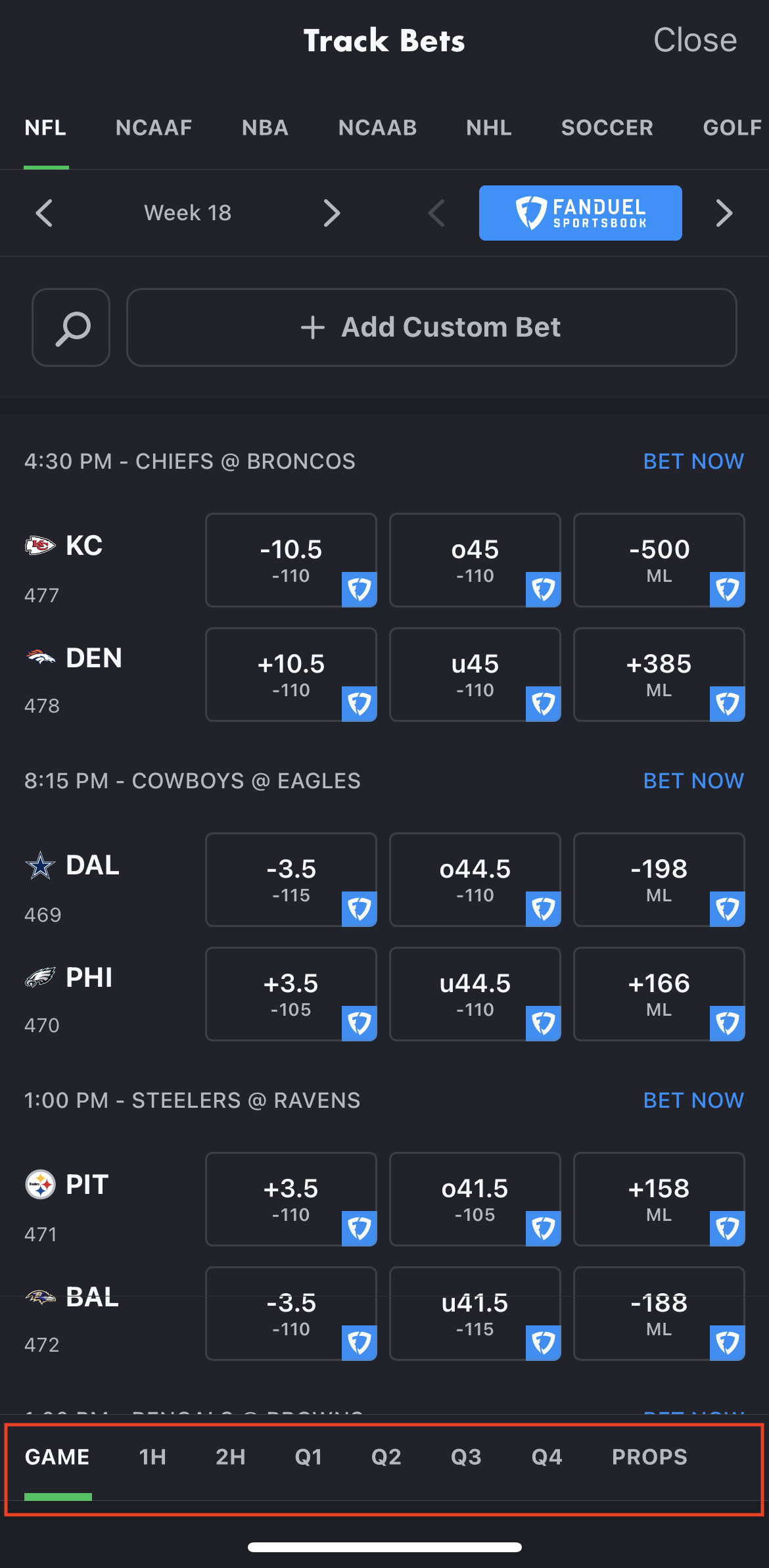Tap the Baltimore Ravens logo
Screen dimensions: 769x1568
pyautogui.click(x=40, y=1297)
